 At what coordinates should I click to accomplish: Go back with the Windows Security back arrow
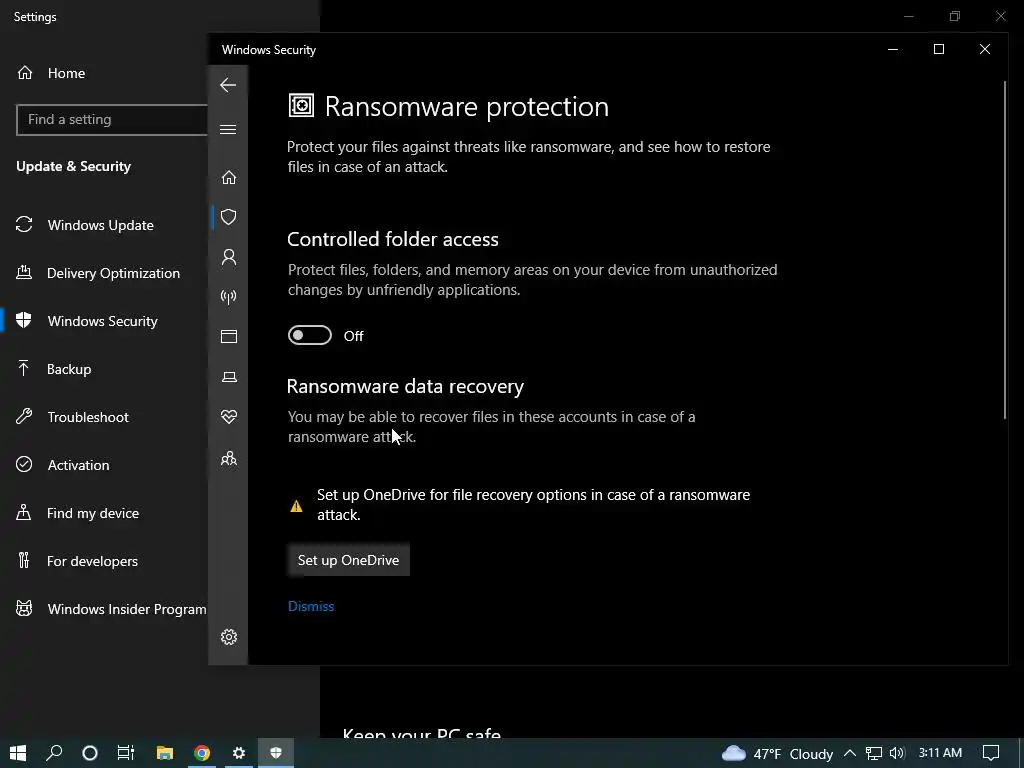pos(228,85)
